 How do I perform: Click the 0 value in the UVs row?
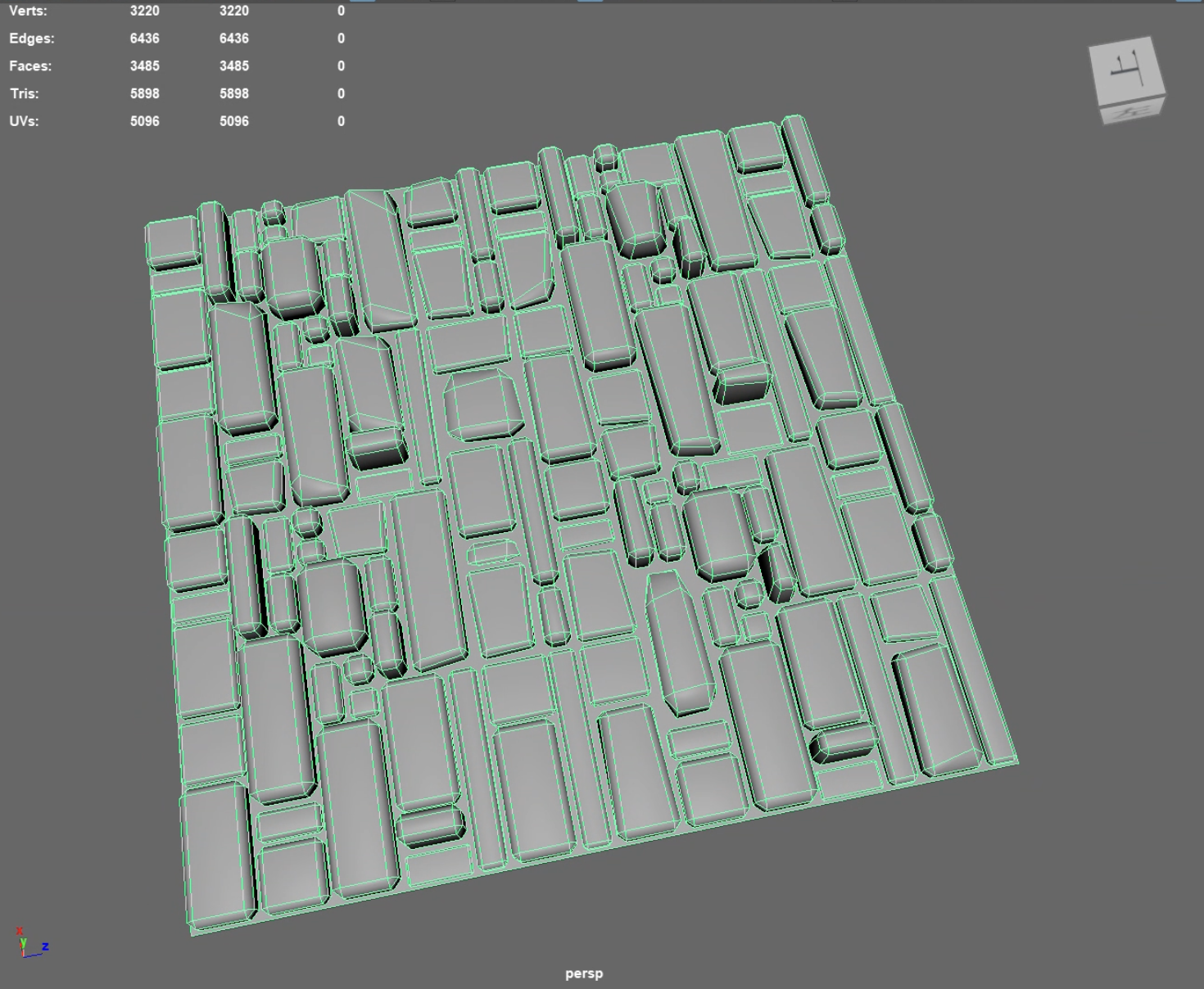pyautogui.click(x=341, y=121)
